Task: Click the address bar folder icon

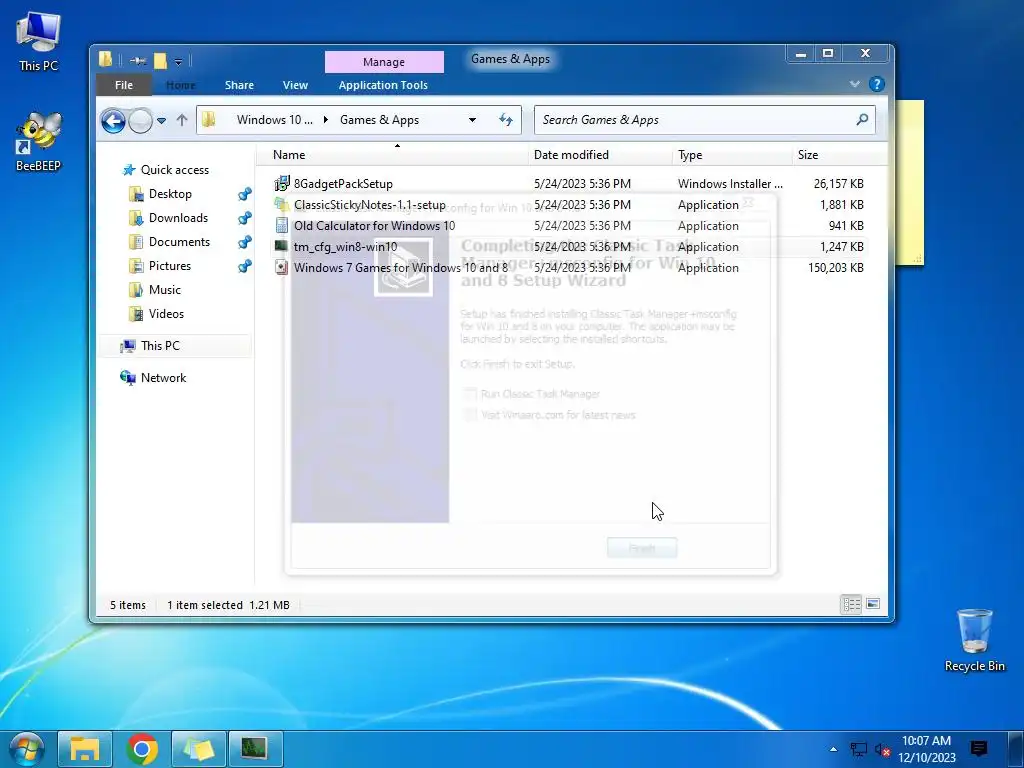Action: coord(209,120)
